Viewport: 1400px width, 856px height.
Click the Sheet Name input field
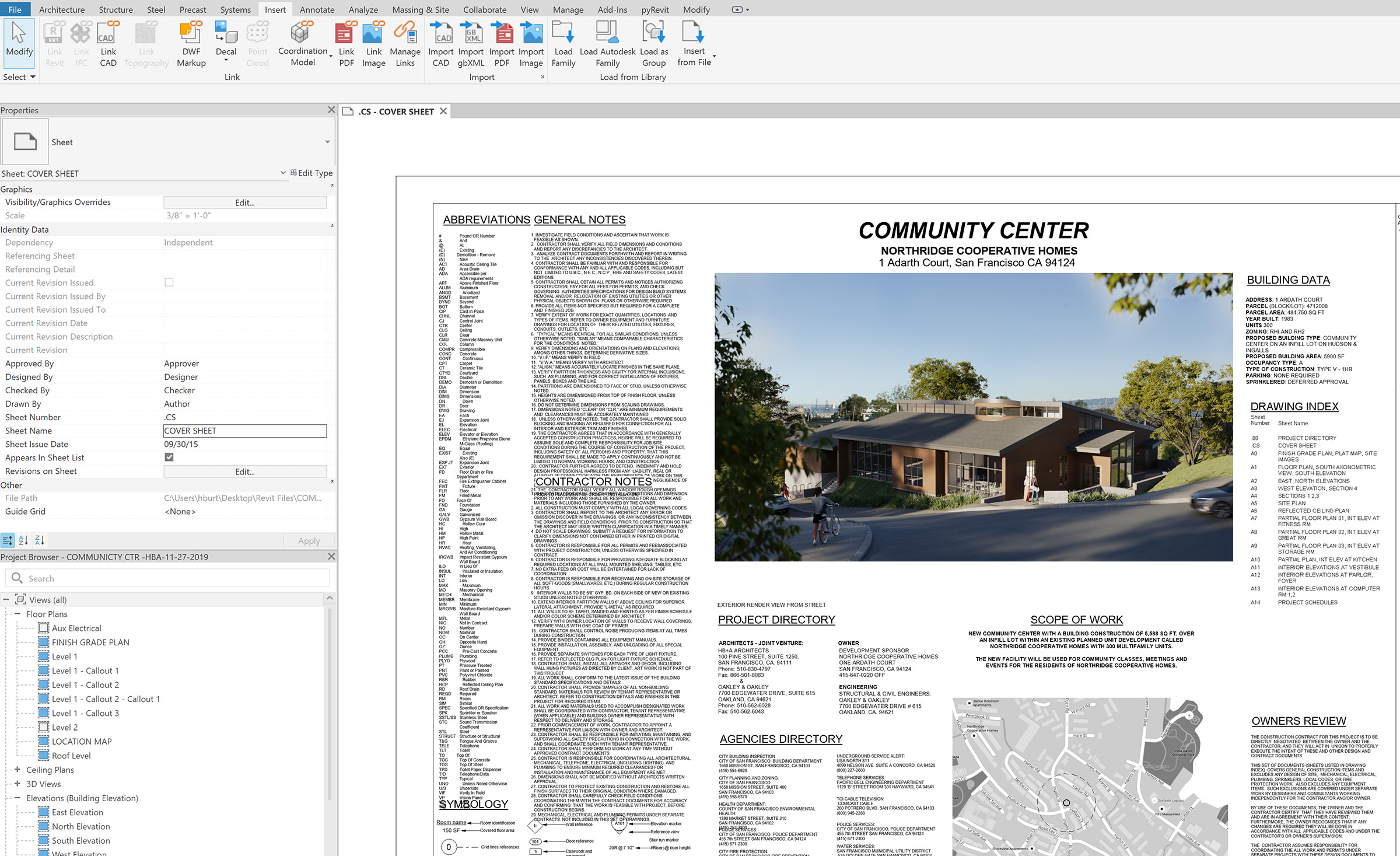245,431
